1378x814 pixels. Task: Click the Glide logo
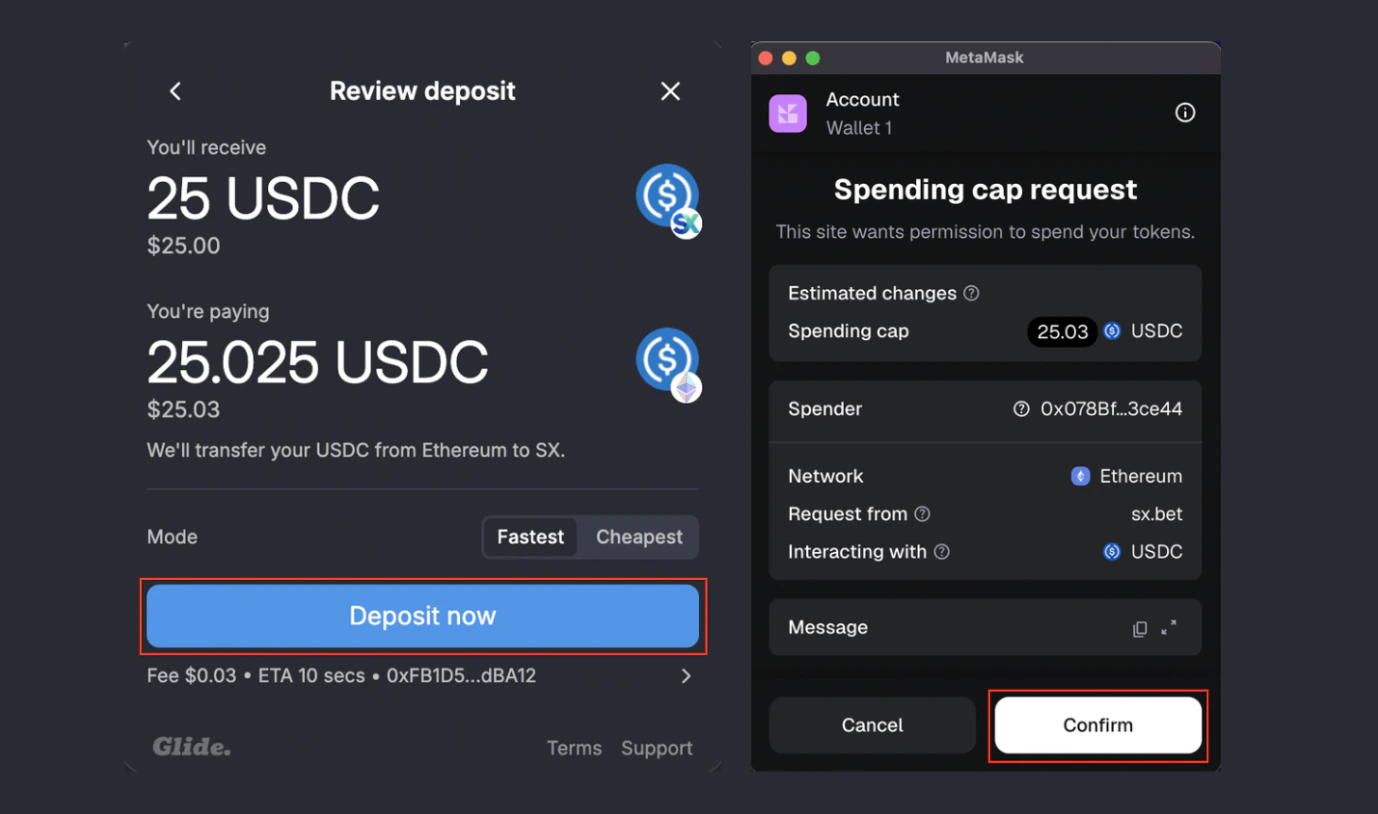[191, 747]
